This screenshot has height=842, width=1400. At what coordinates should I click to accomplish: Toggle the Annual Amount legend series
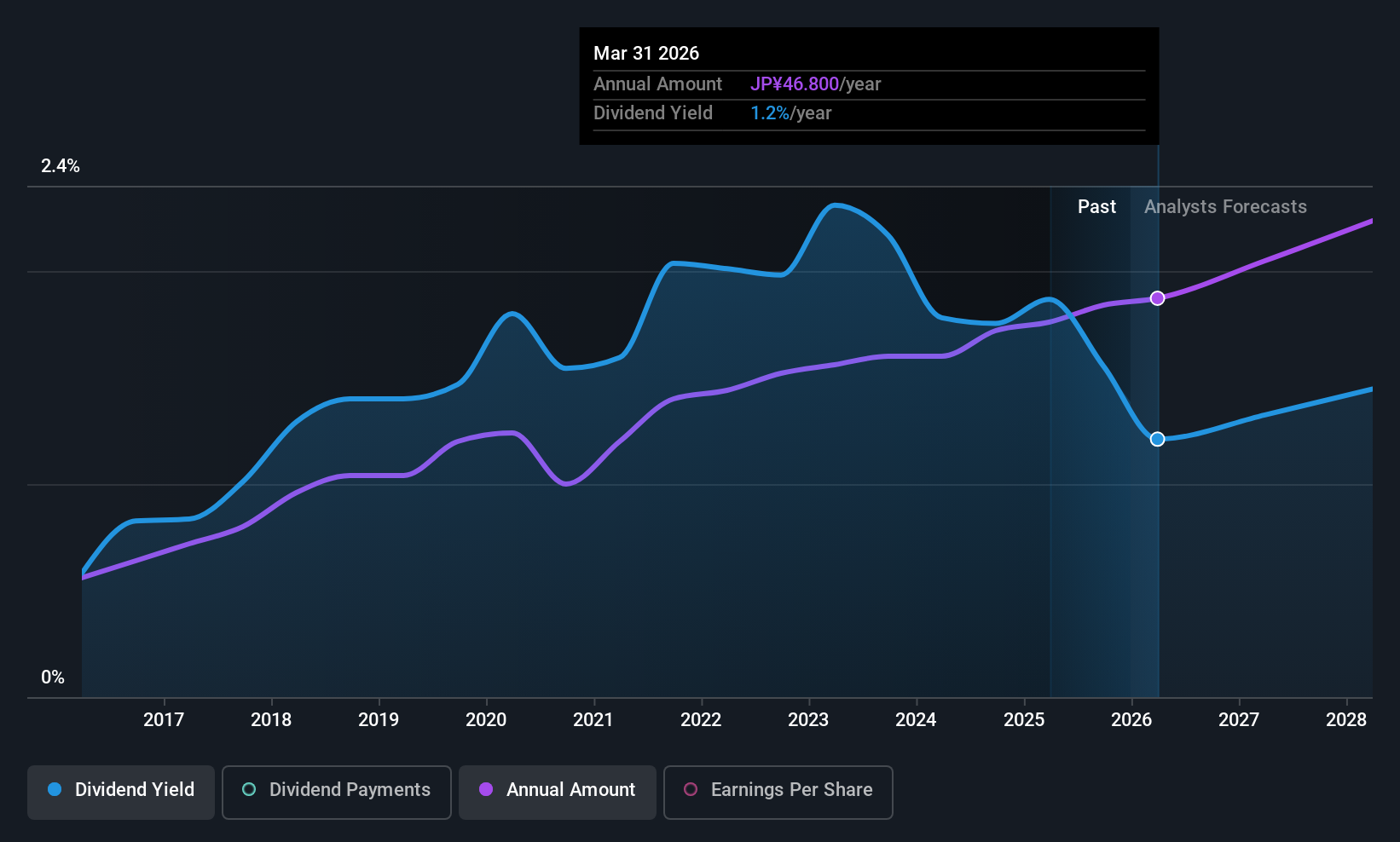click(x=558, y=793)
